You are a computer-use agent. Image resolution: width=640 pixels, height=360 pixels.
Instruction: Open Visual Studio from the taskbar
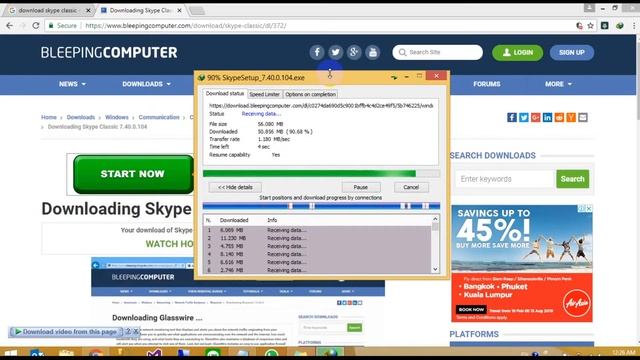point(154,353)
